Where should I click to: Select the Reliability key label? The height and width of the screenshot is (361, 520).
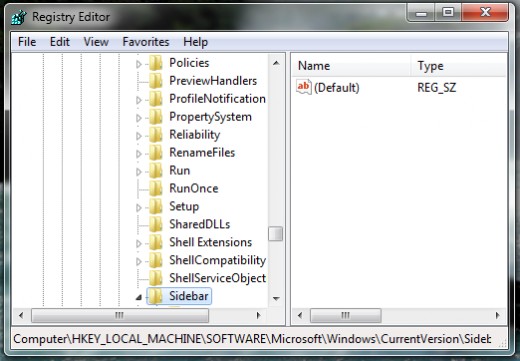(x=195, y=135)
